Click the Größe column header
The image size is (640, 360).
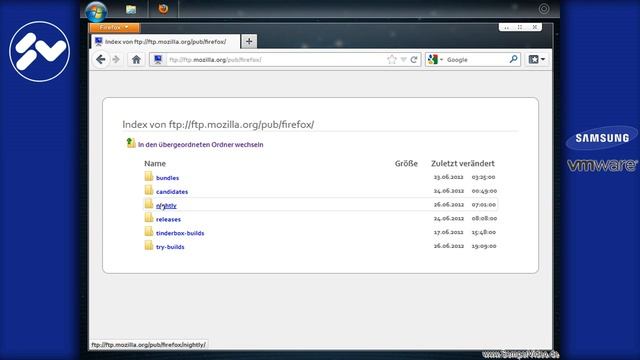point(406,163)
